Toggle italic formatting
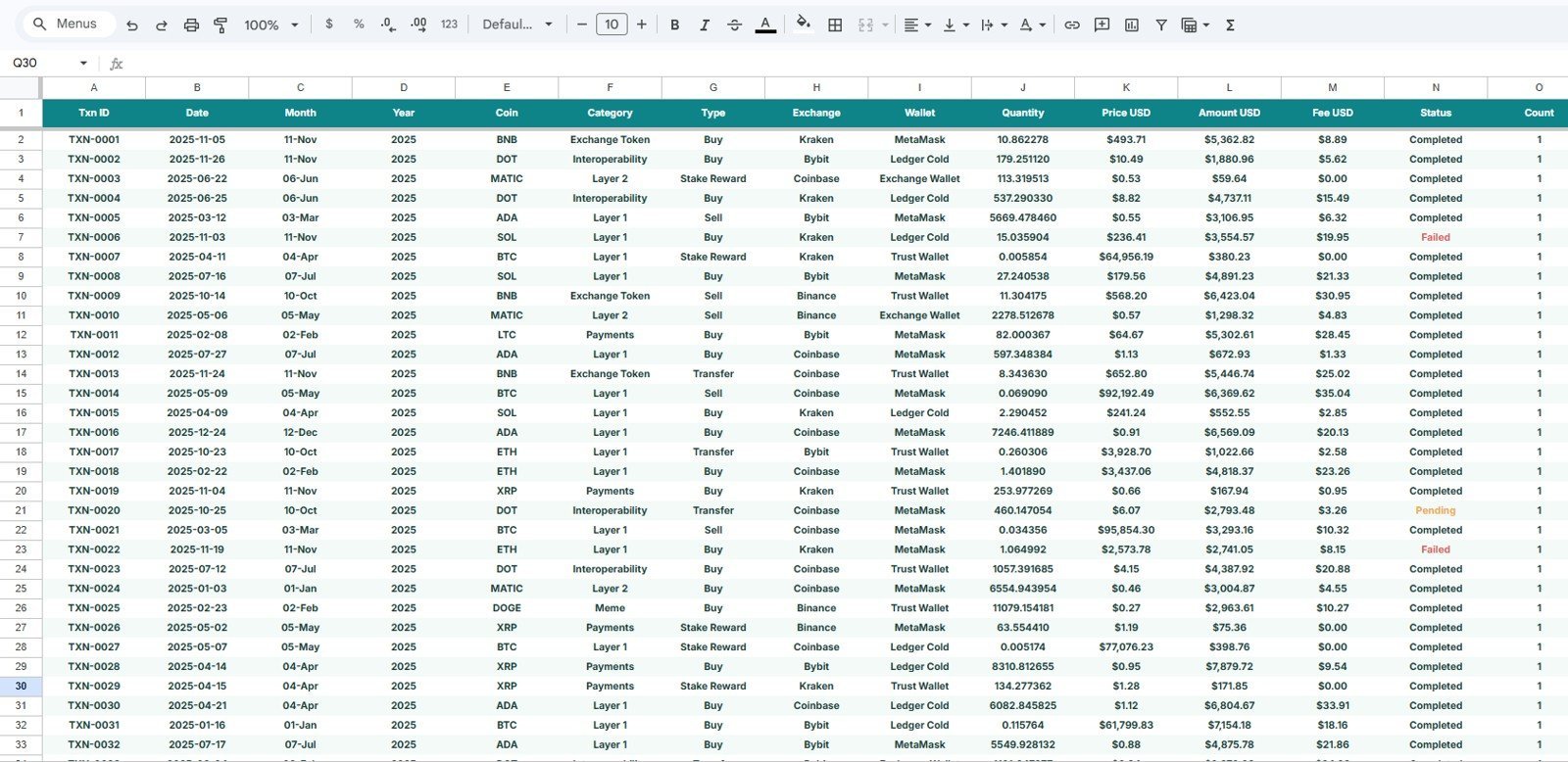This screenshot has height=762, width=1568. coord(705,24)
